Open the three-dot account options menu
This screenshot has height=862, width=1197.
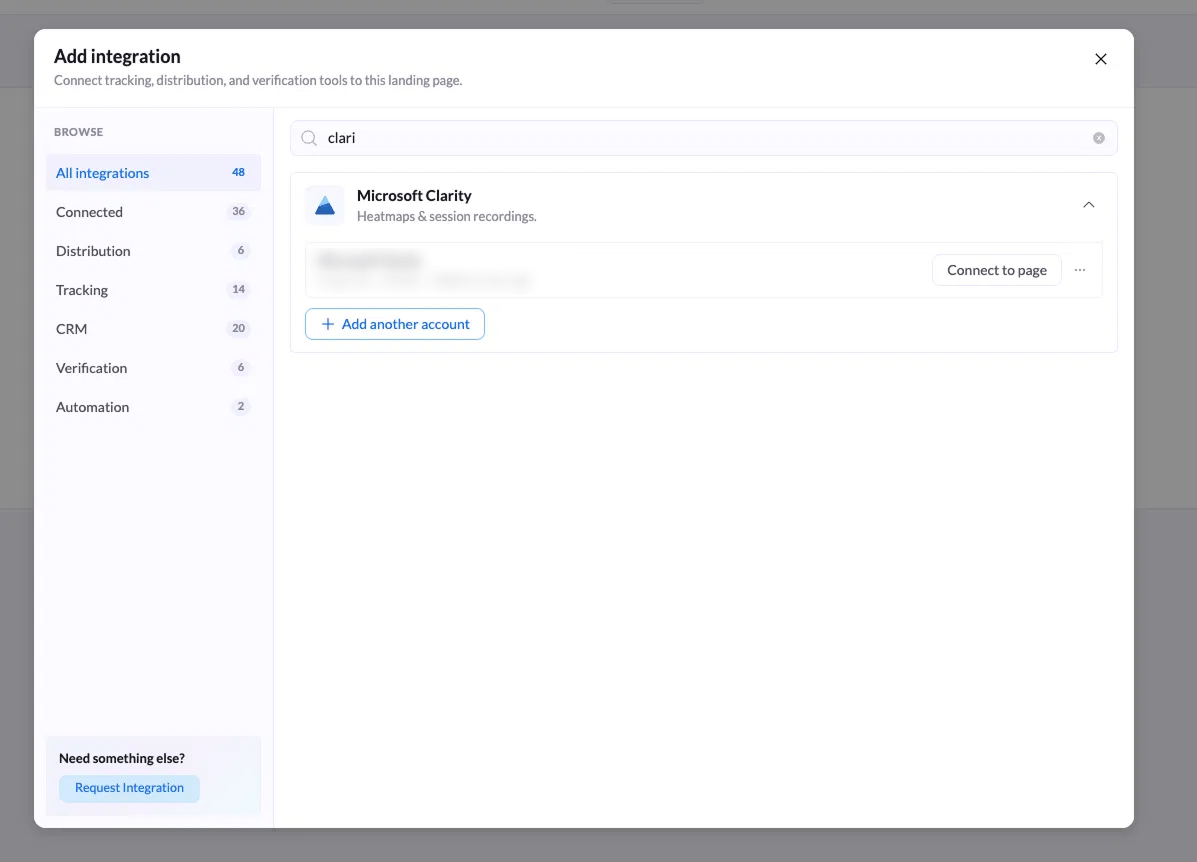pos(1079,270)
